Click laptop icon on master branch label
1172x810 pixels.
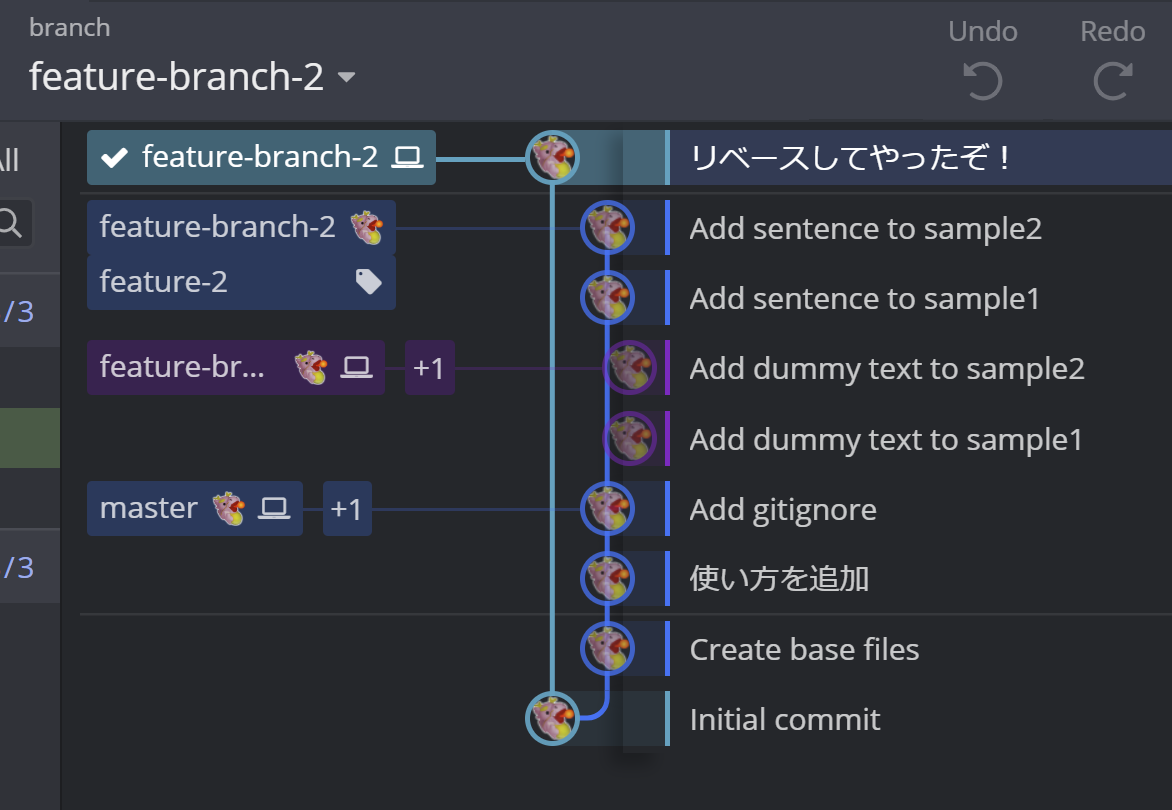[273, 509]
